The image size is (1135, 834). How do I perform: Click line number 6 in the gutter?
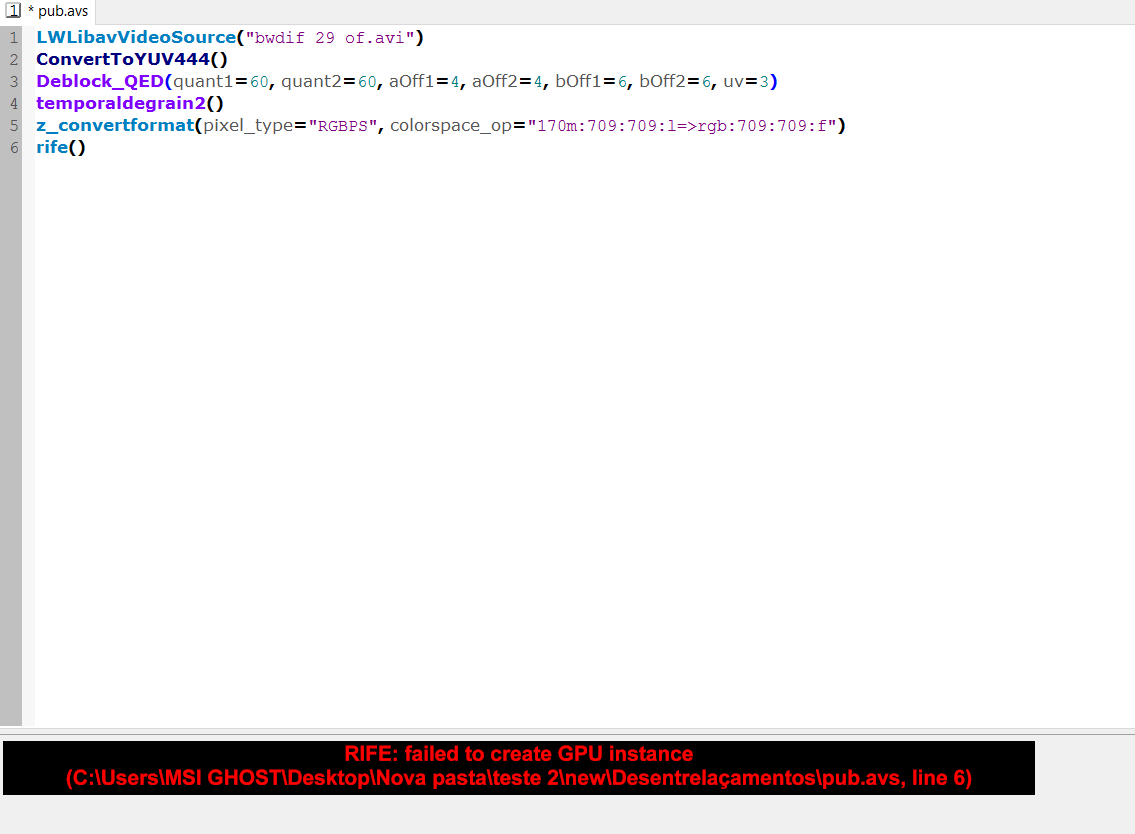pos(14,148)
